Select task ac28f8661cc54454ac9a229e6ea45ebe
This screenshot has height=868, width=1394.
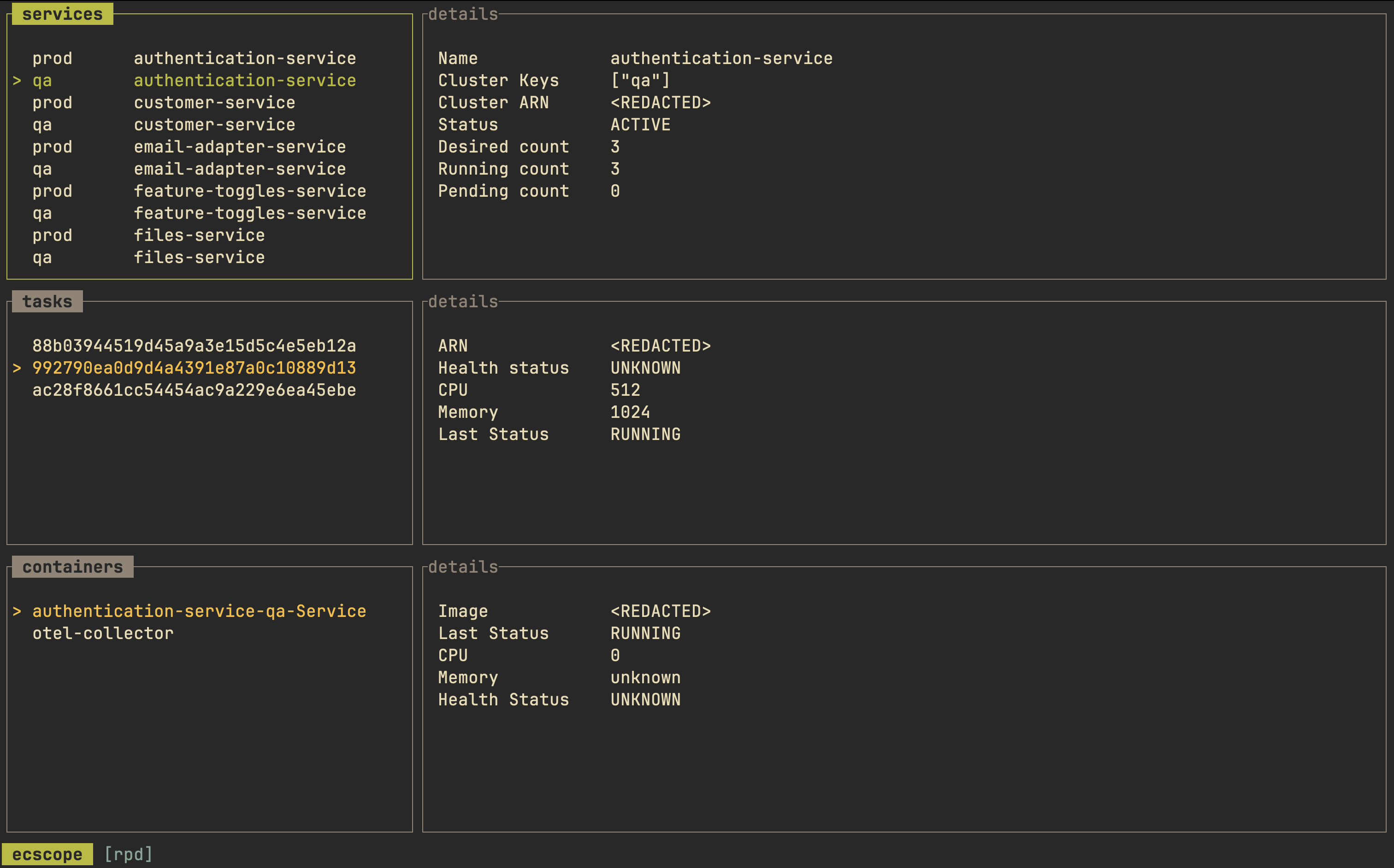pos(194,390)
